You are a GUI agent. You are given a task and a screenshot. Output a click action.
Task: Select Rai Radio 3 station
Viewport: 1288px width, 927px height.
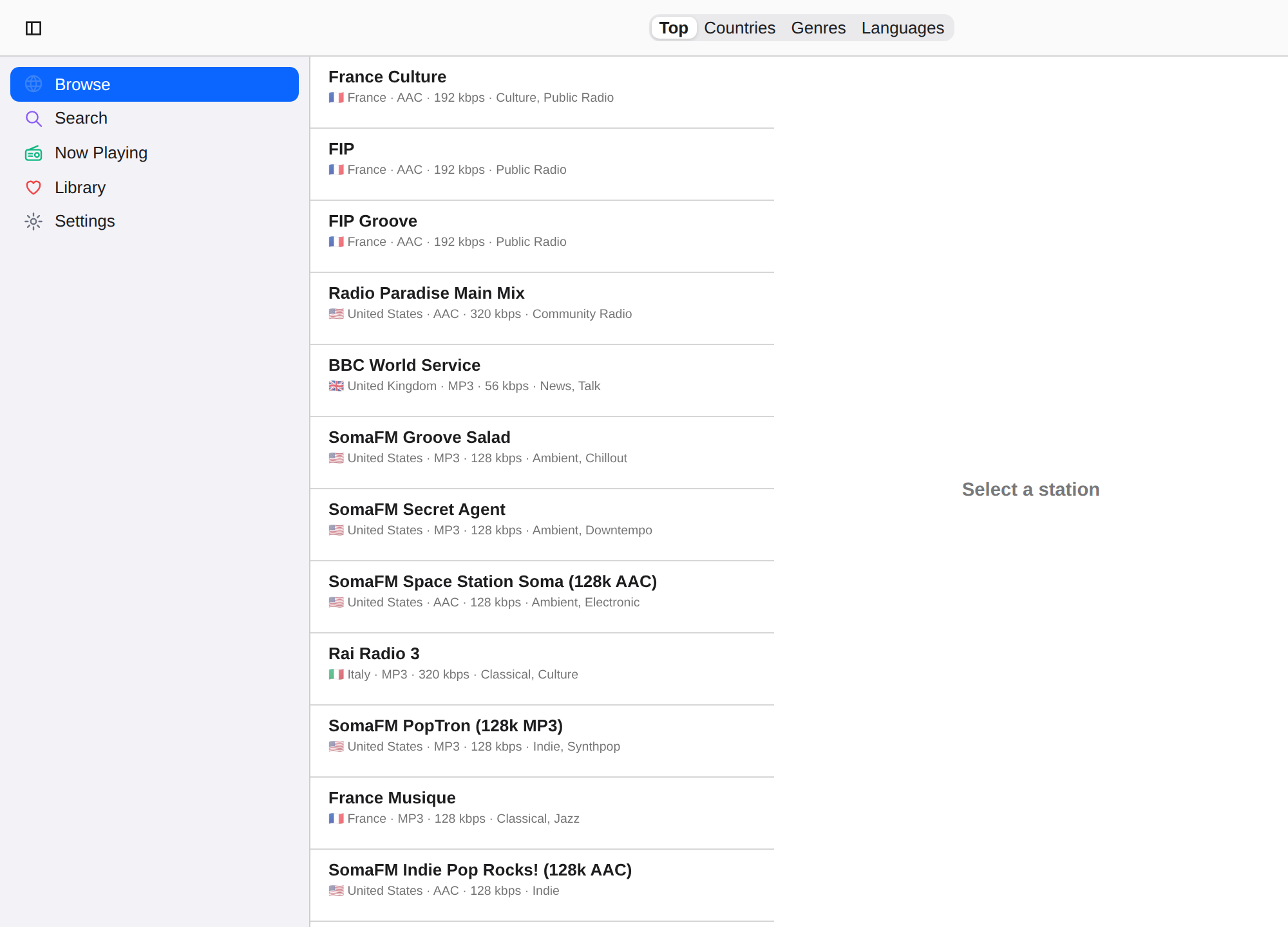542,669
